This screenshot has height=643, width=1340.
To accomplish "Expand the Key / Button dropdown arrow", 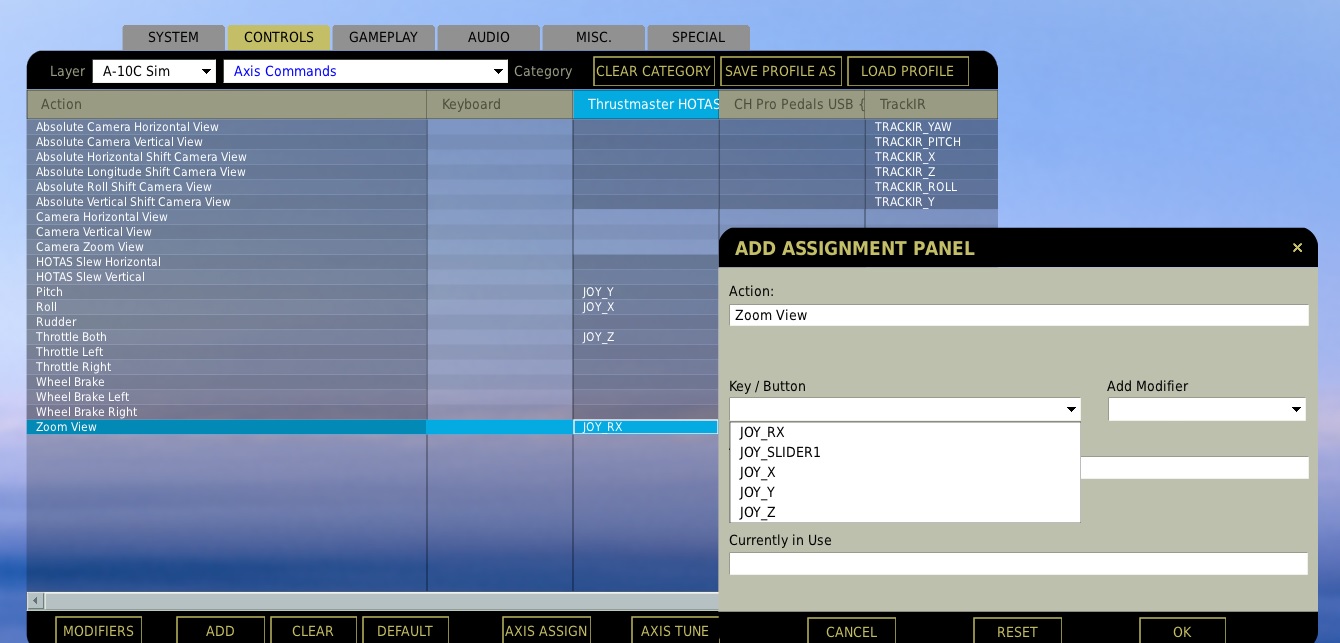I will (1071, 410).
